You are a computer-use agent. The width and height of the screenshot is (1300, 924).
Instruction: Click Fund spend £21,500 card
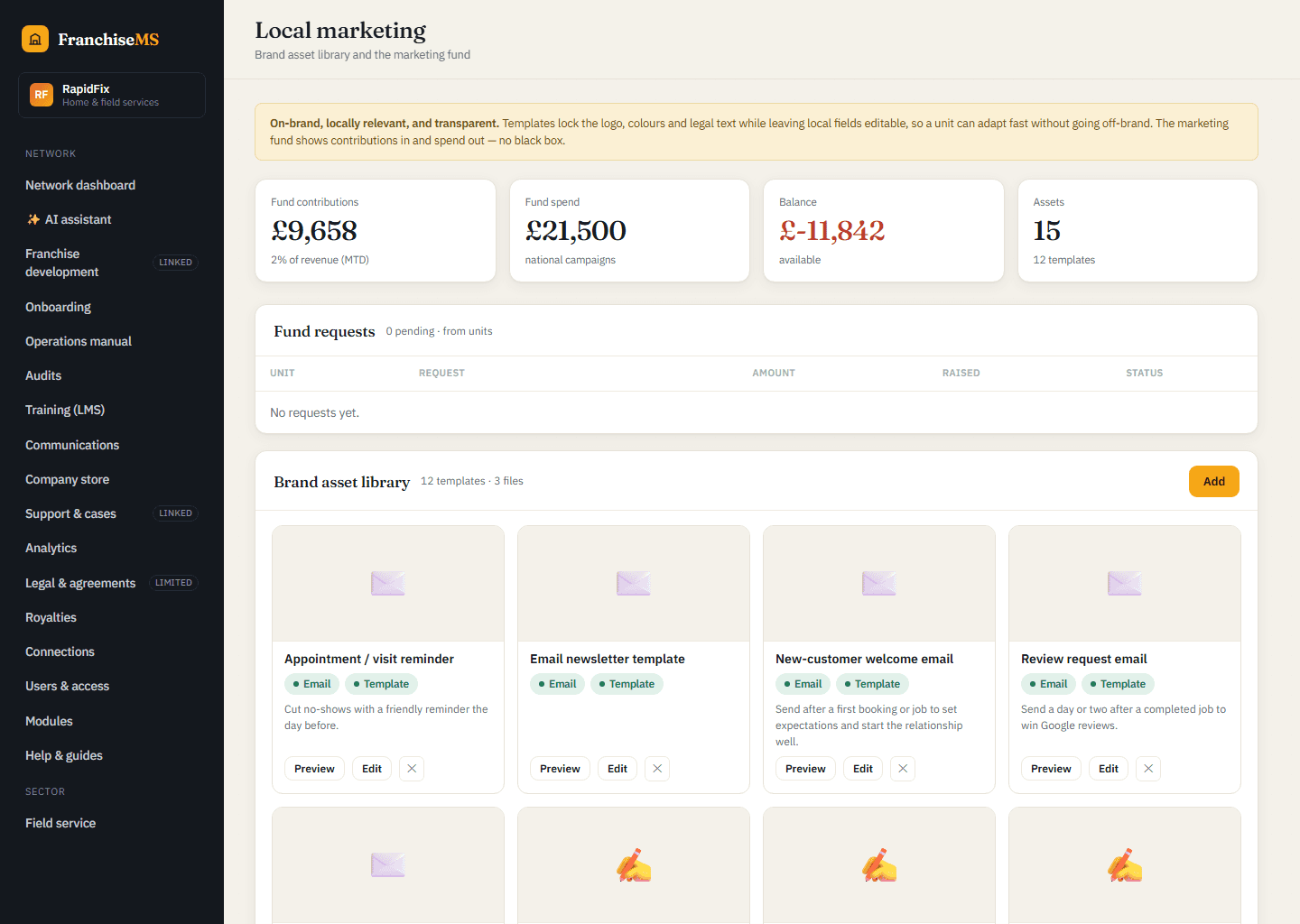coord(629,230)
